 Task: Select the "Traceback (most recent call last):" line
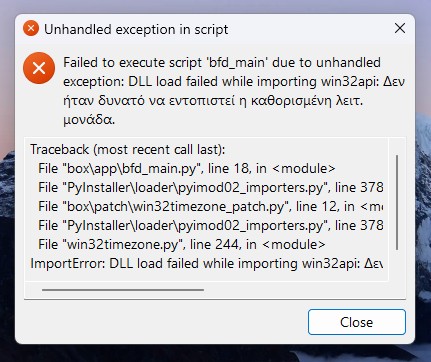(x=128, y=149)
